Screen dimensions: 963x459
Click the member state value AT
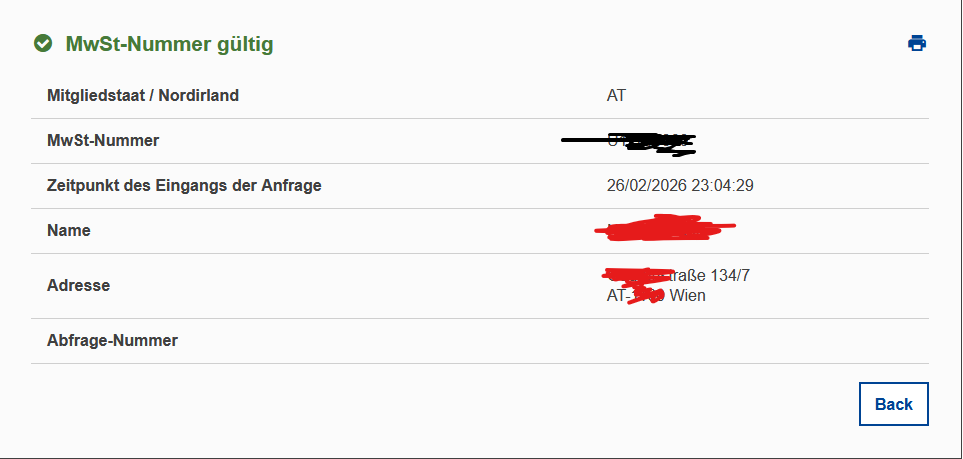tap(616, 96)
